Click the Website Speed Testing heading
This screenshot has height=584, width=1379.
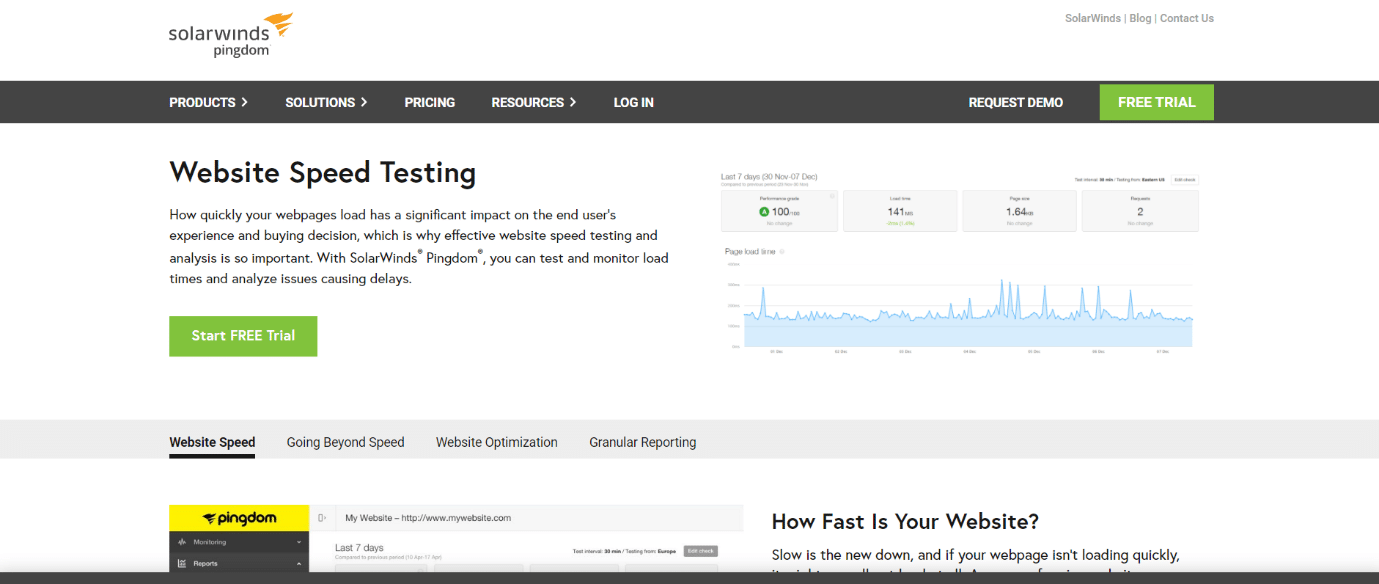(322, 173)
